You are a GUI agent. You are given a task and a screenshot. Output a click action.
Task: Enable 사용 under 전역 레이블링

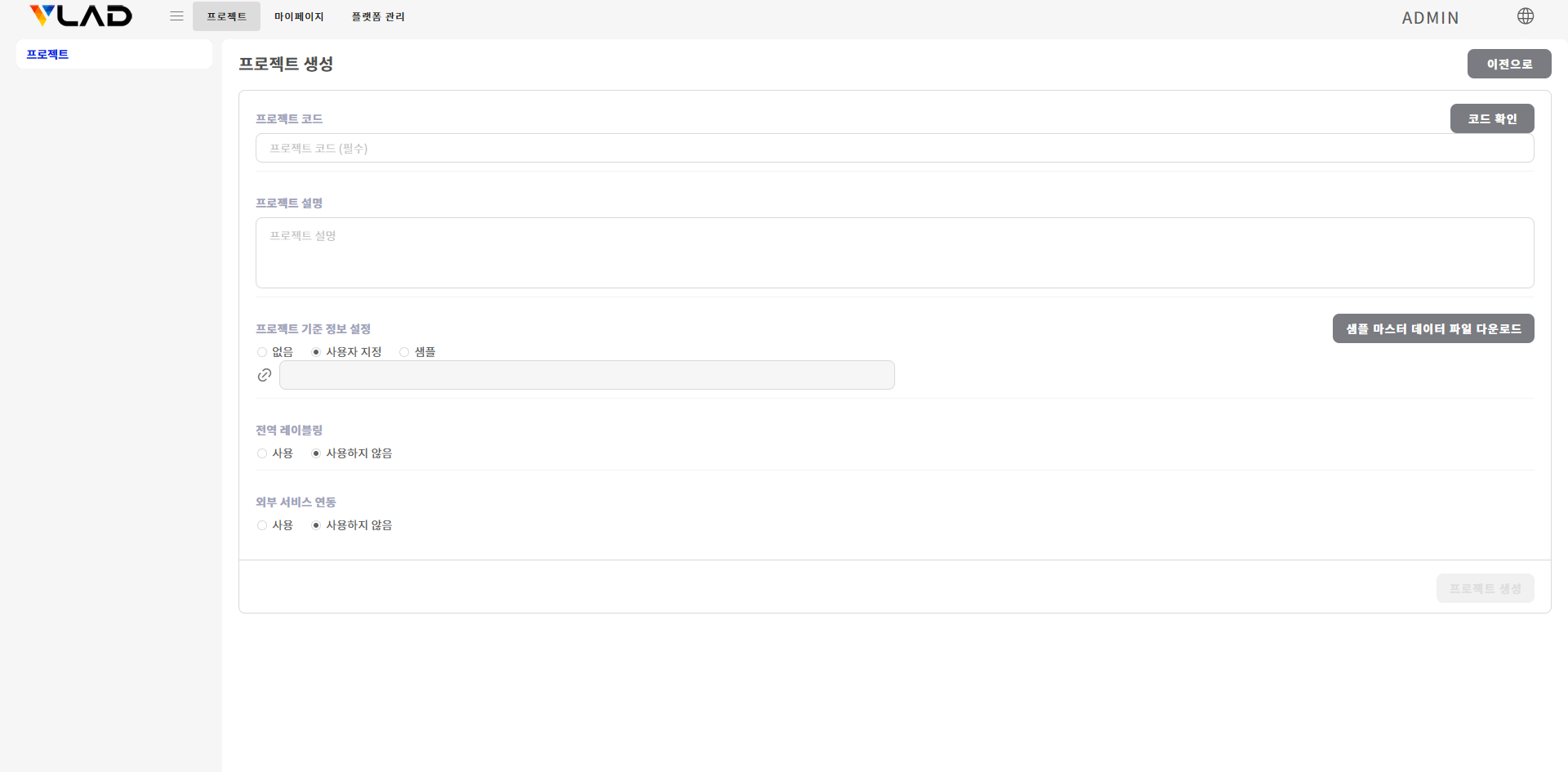(262, 453)
